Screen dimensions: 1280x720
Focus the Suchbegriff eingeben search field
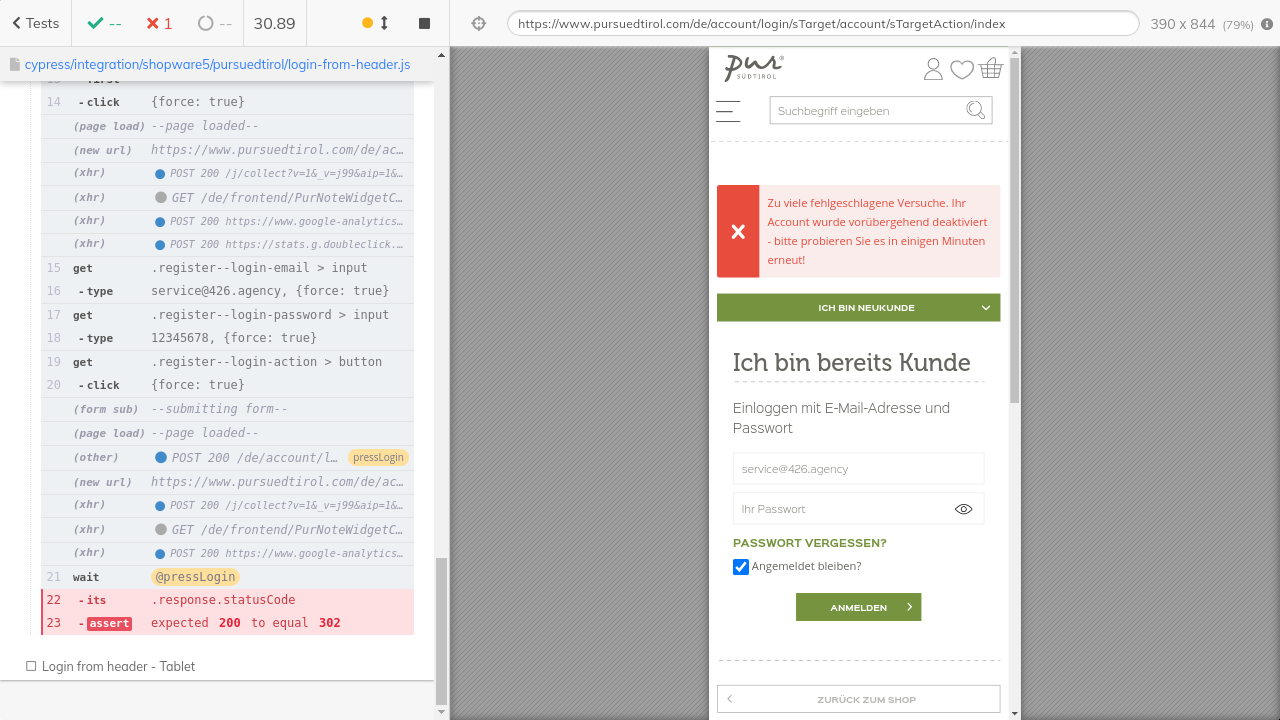click(865, 111)
